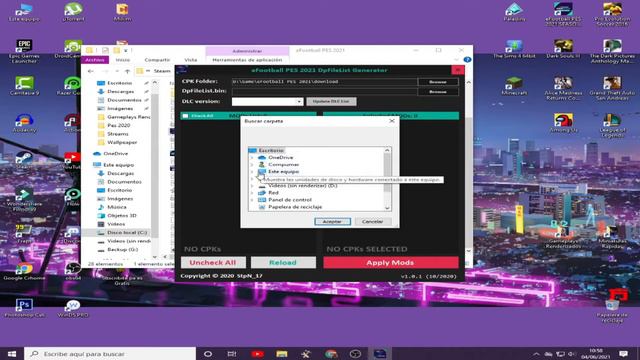Open Alice Madness Returns desktop shortcut
This screenshot has height=360, width=640.
pos(563,88)
